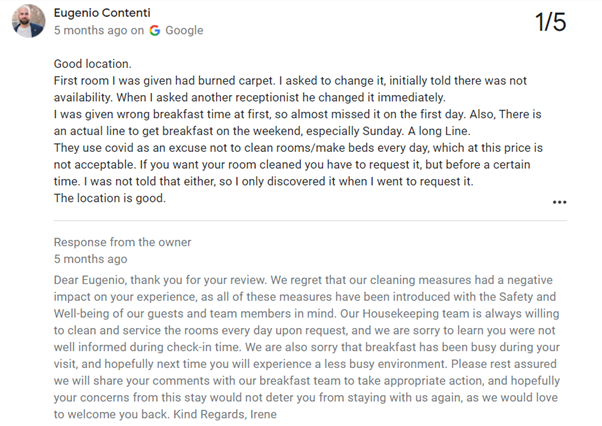The image size is (602, 426).
Task: Click the response line about the breakfast team
Action: click(x=307, y=381)
